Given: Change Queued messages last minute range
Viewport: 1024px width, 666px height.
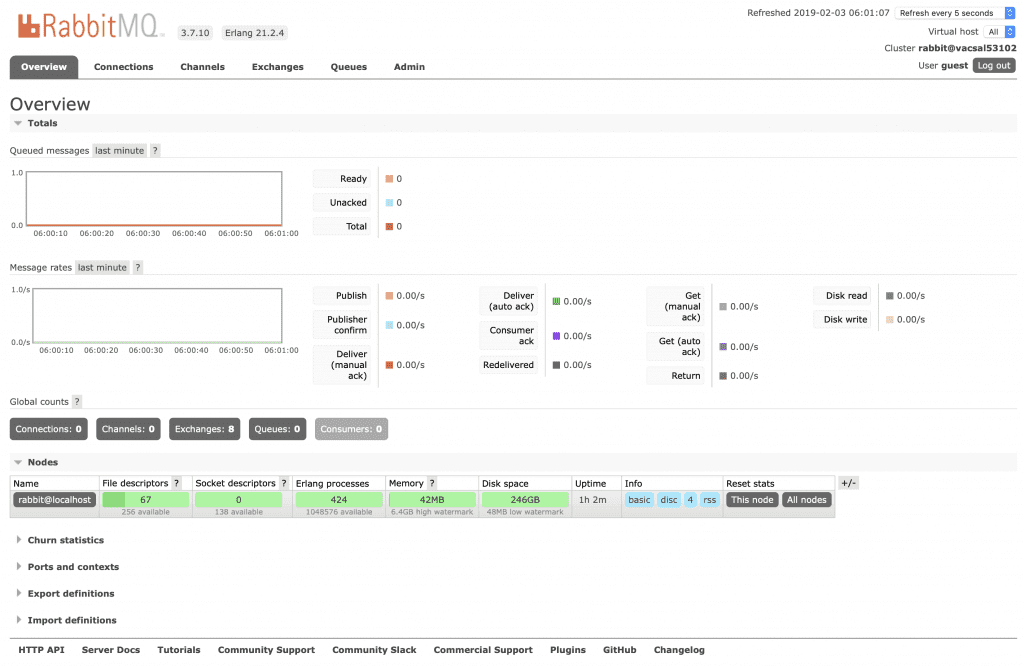Looking at the screenshot, I should point(120,151).
